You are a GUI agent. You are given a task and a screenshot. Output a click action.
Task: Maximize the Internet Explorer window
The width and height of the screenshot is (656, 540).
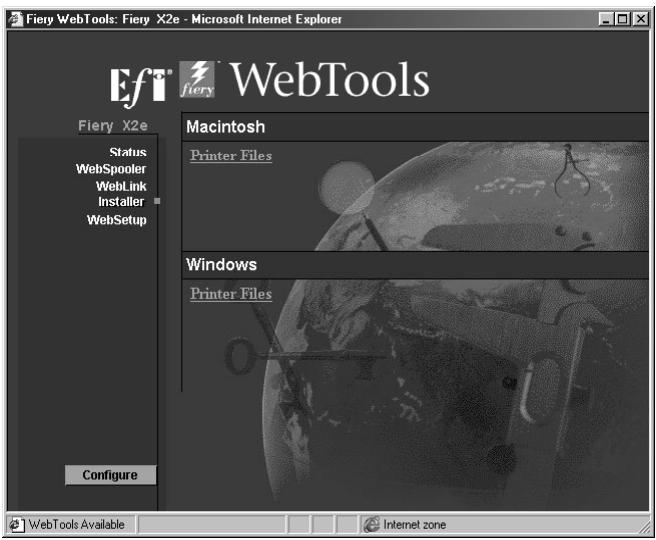[x=622, y=19]
